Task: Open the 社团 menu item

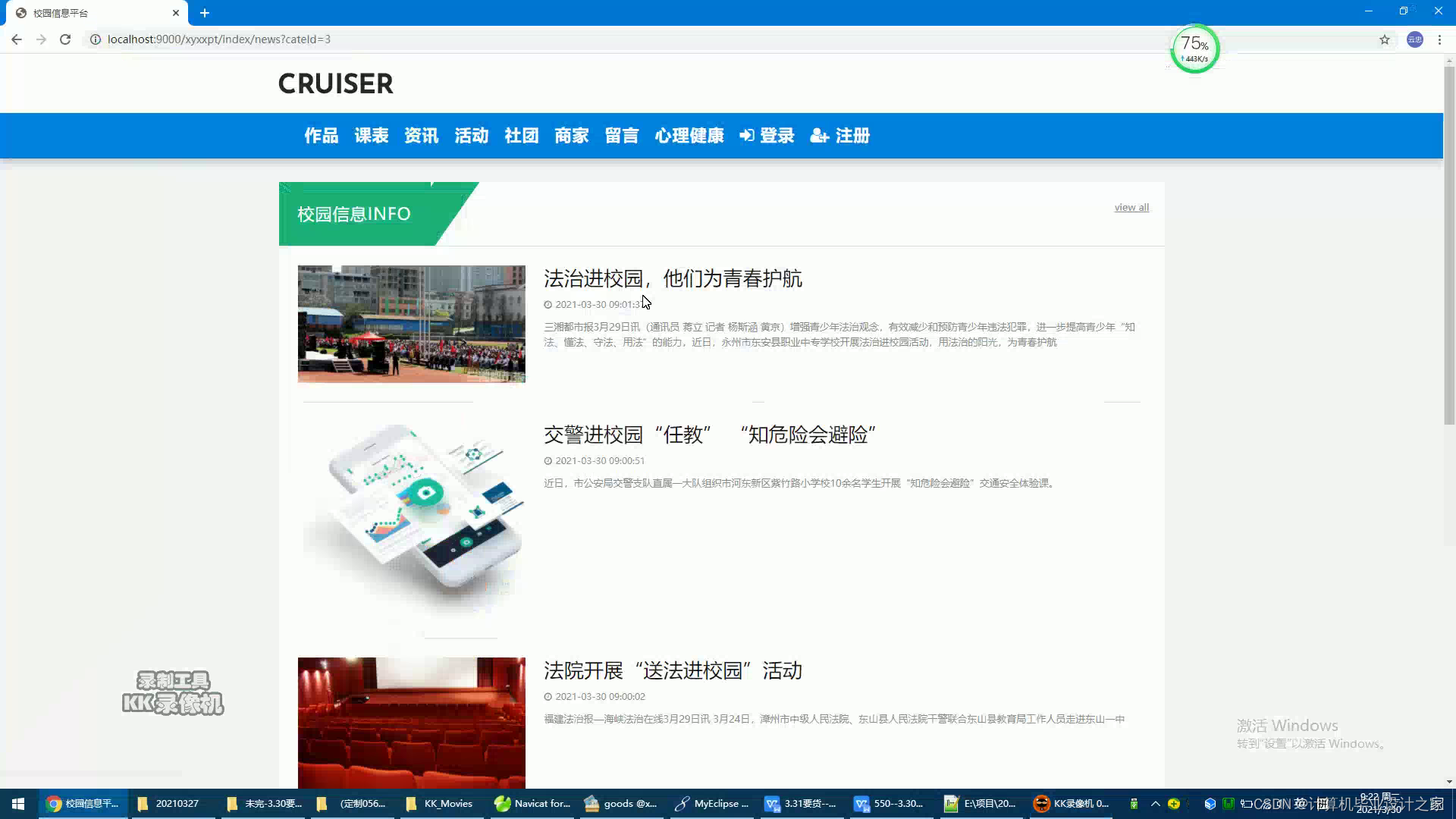Action: pyautogui.click(x=522, y=136)
